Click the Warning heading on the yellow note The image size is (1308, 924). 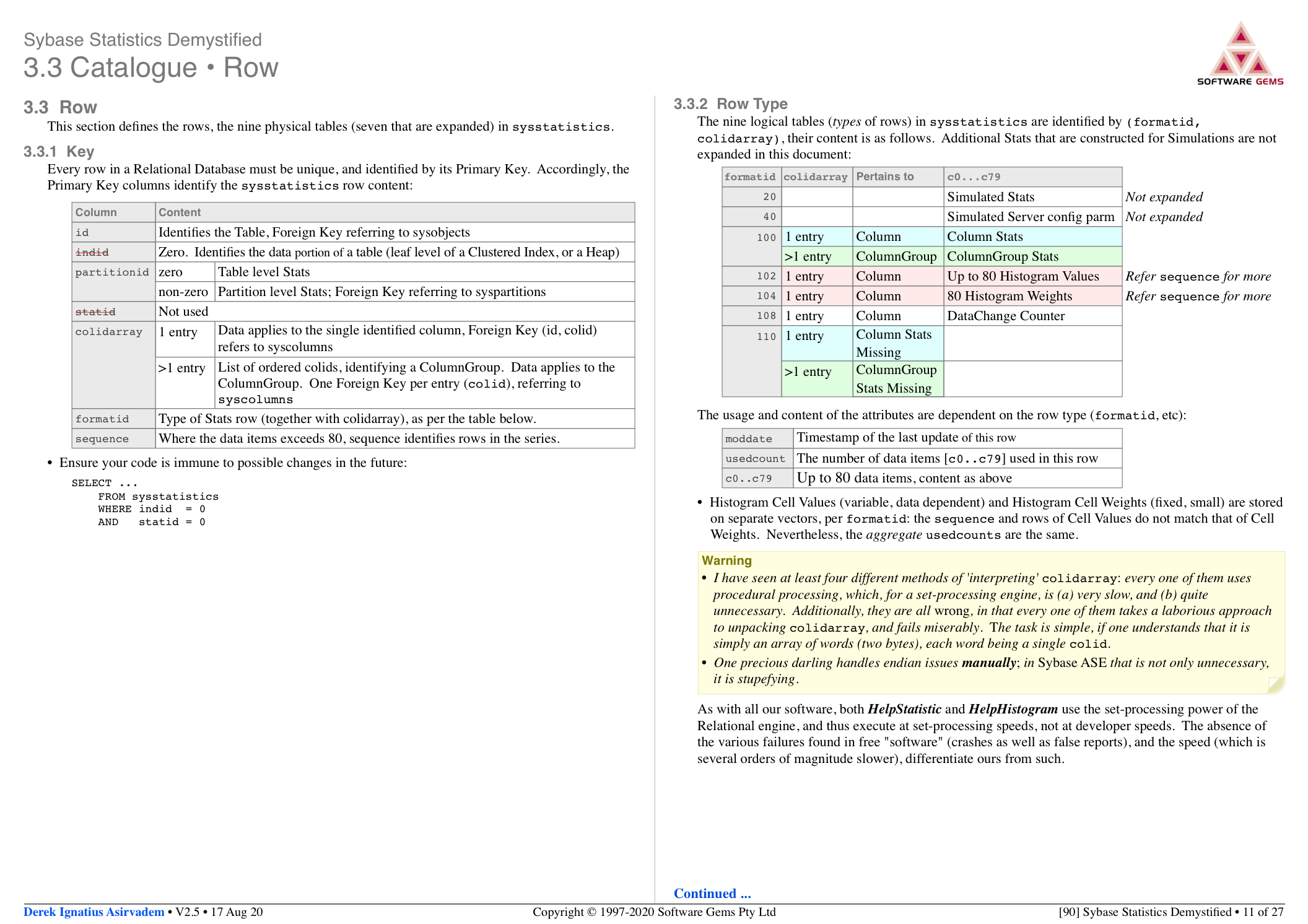[726, 560]
